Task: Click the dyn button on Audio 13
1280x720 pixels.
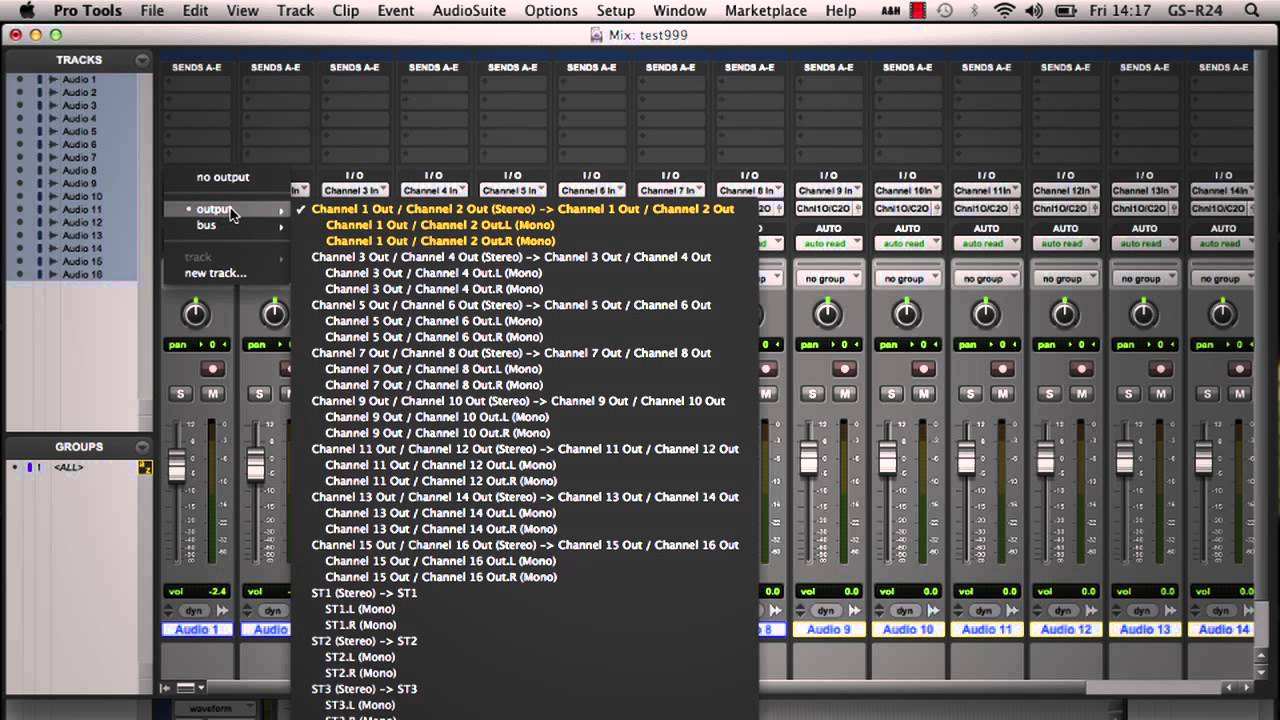Action: [x=1141, y=610]
